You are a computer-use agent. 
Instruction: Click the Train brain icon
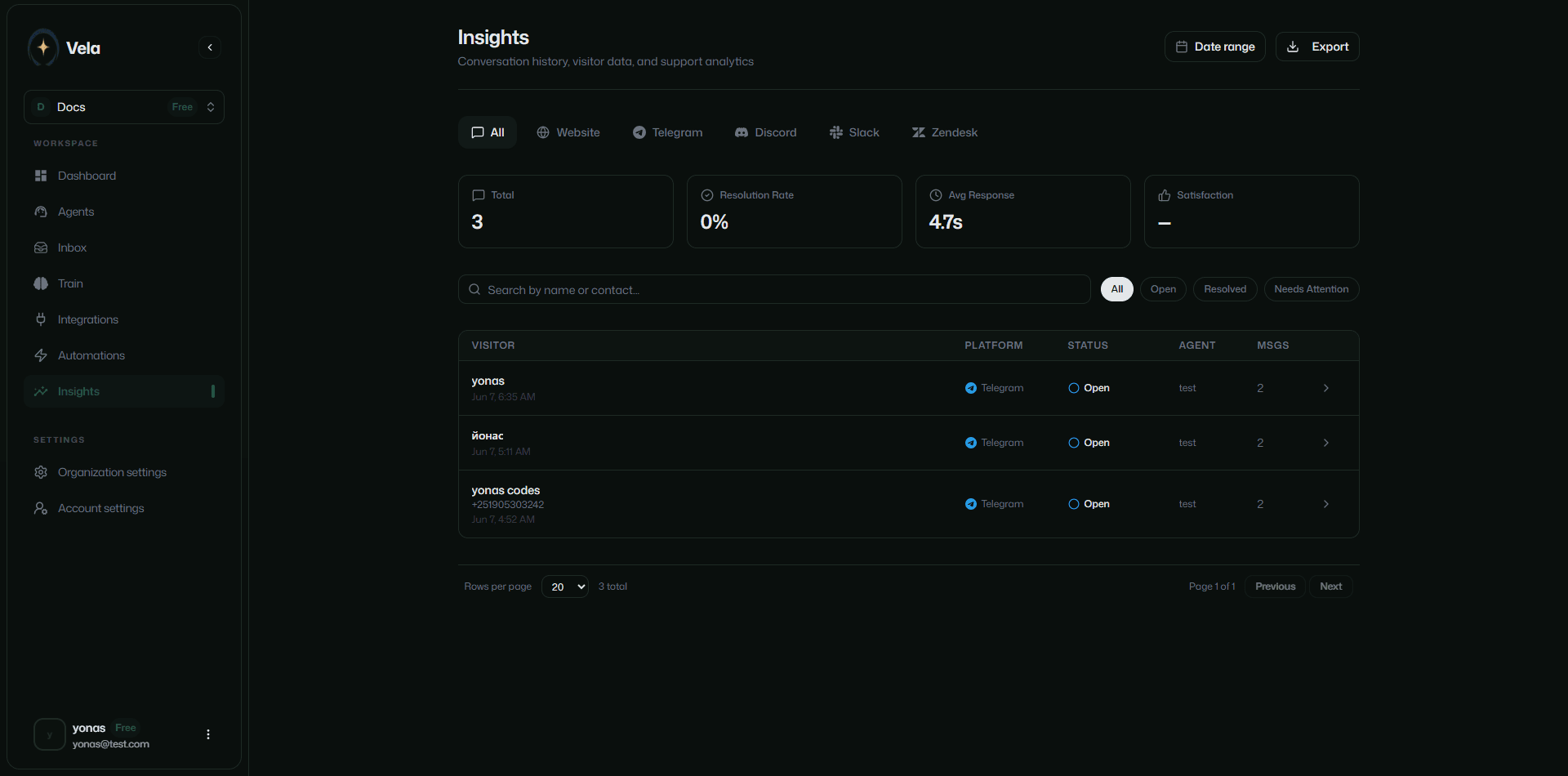pyautogui.click(x=41, y=283)
